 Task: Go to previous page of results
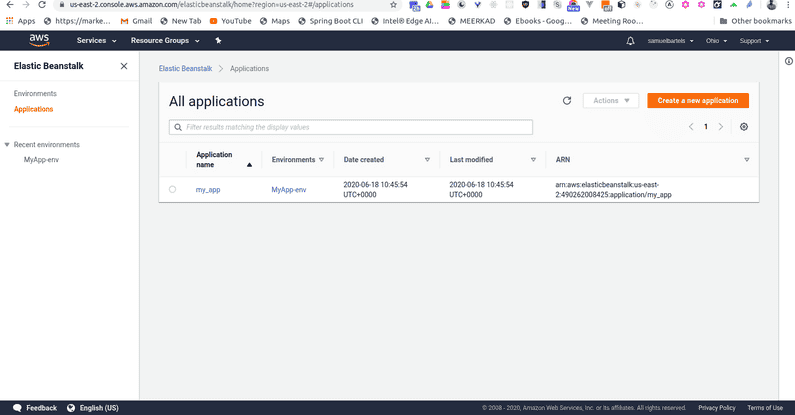pos(691,127)
